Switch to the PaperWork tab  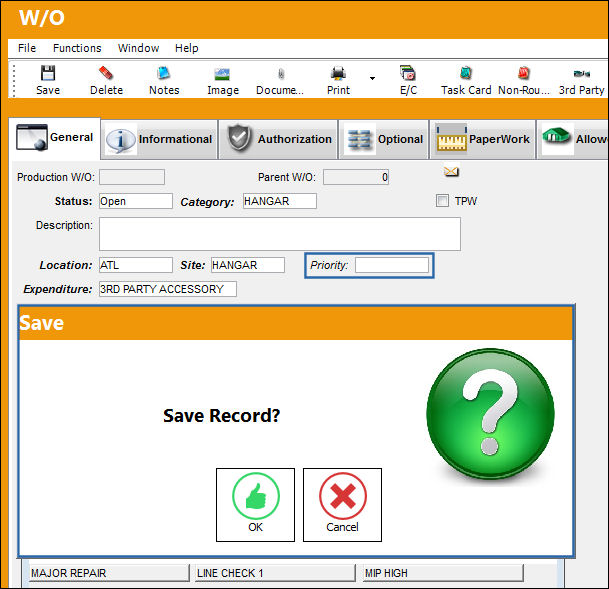click(x=482, y=139)
